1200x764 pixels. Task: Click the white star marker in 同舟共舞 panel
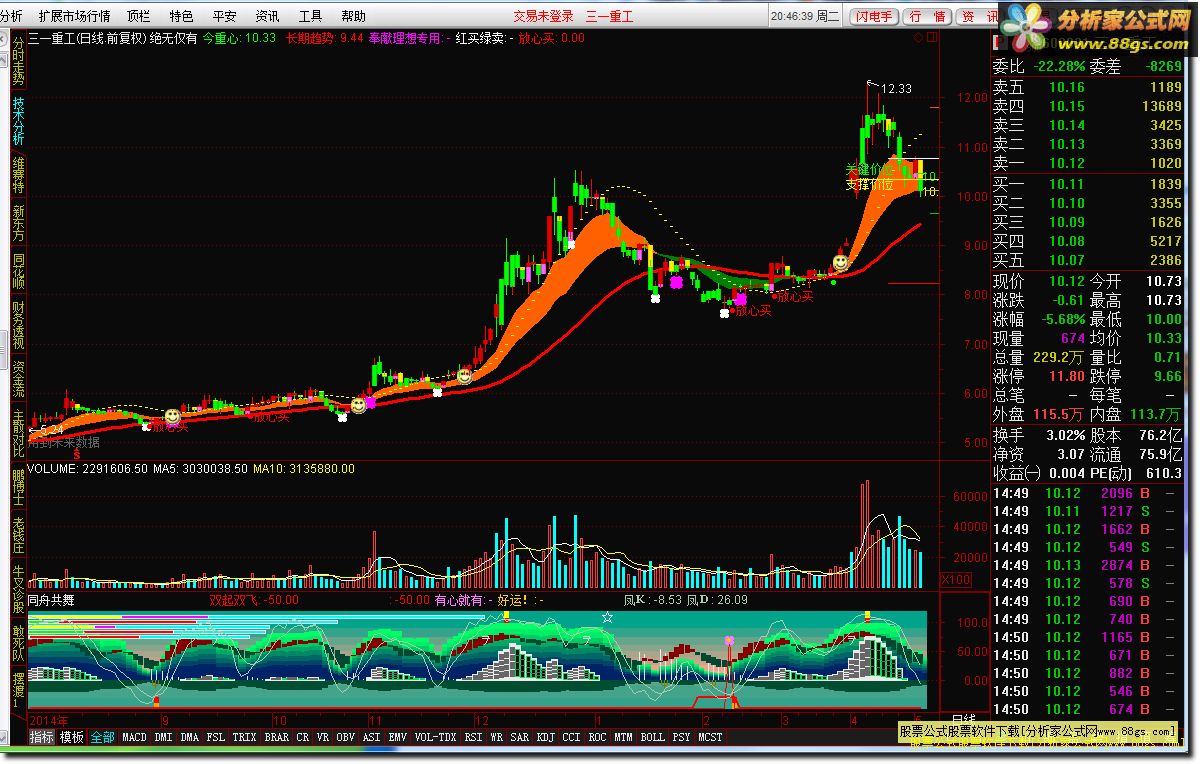(x=606, y=617)
